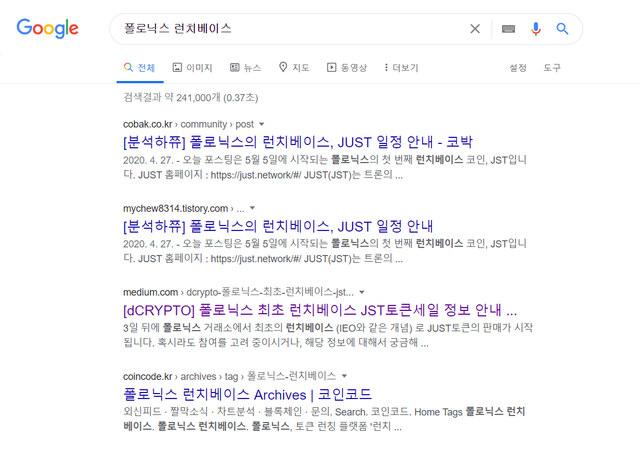Switch to the 뉴스 tab

[245, 68]
